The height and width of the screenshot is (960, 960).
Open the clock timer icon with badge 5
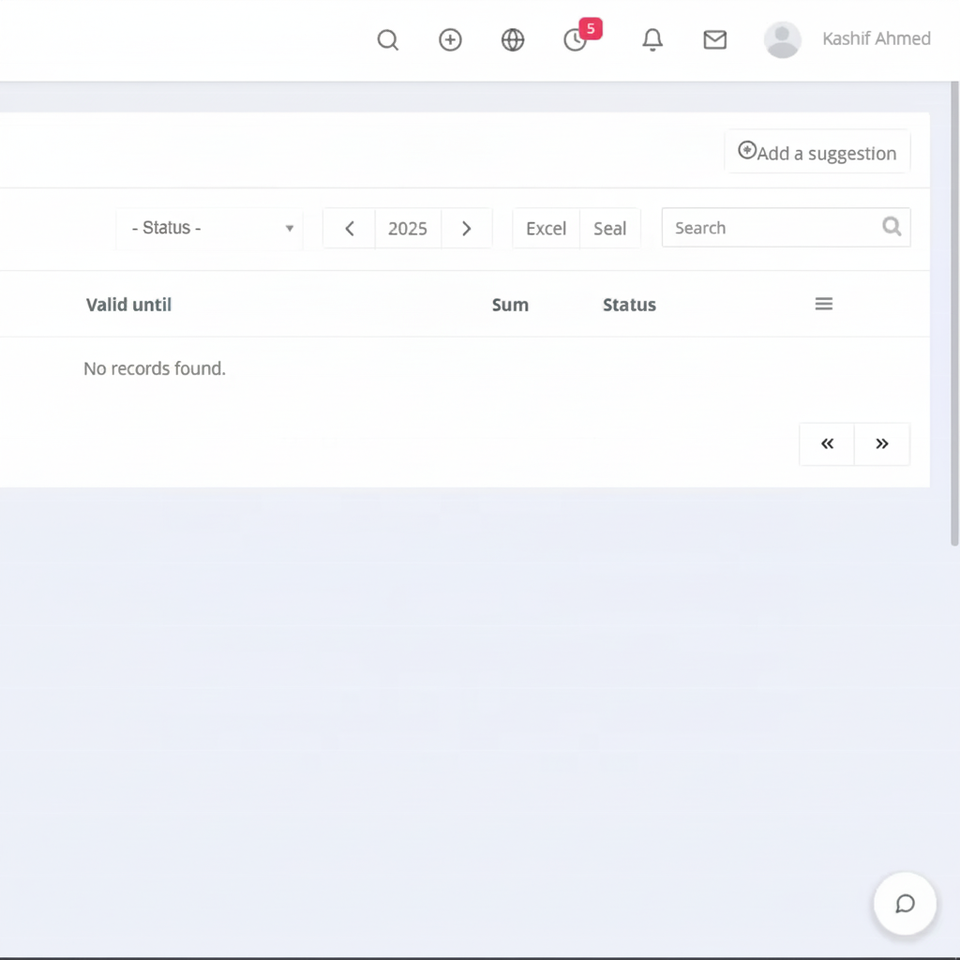coord(576,40)
